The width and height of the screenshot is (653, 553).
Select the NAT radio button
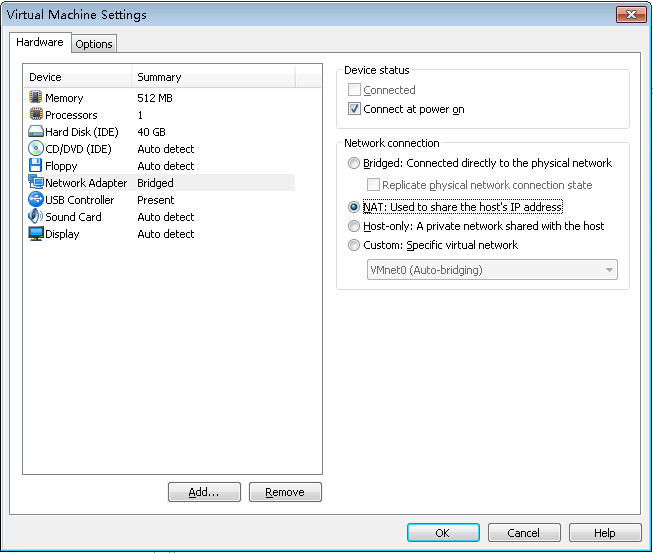click(354, 207)
